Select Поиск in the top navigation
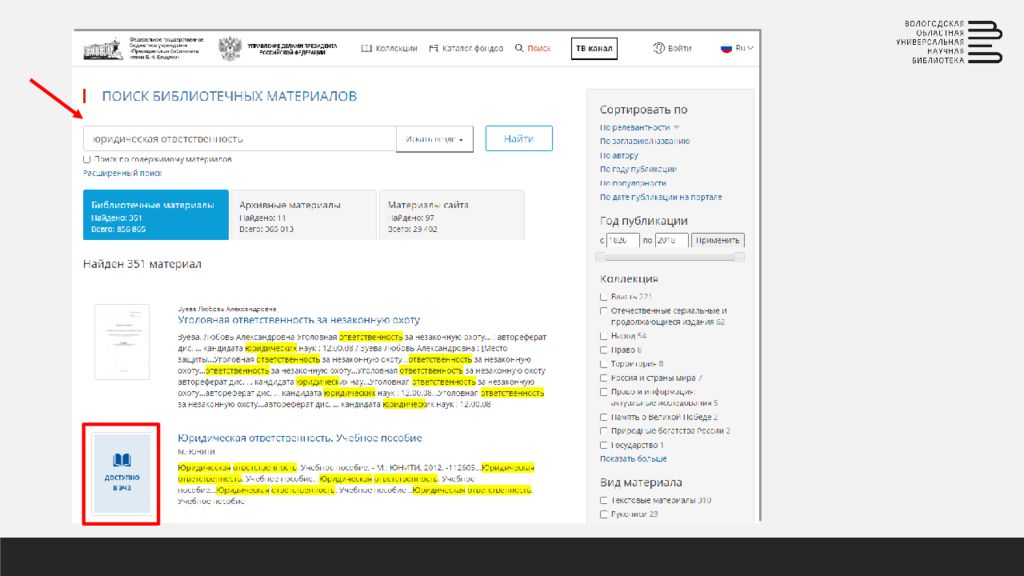 click(x=533, y=48)
